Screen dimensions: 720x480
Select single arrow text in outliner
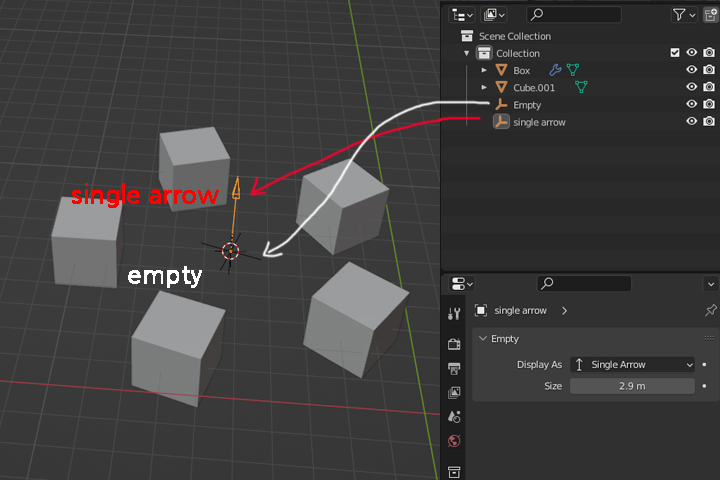(x=539, y=123)
